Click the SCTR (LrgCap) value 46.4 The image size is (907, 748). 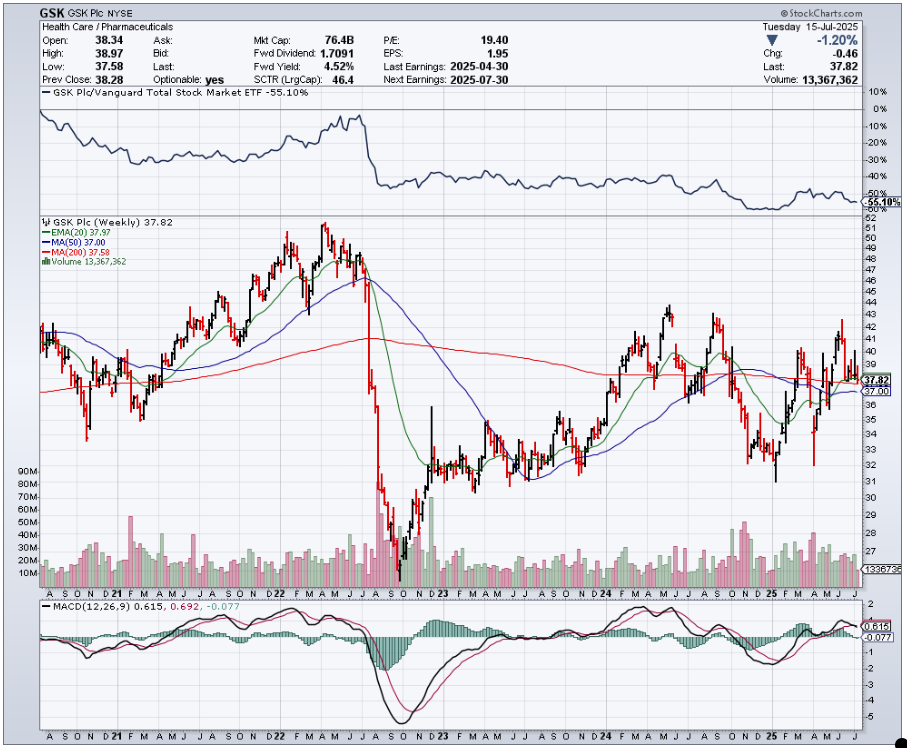coord(343,80)
